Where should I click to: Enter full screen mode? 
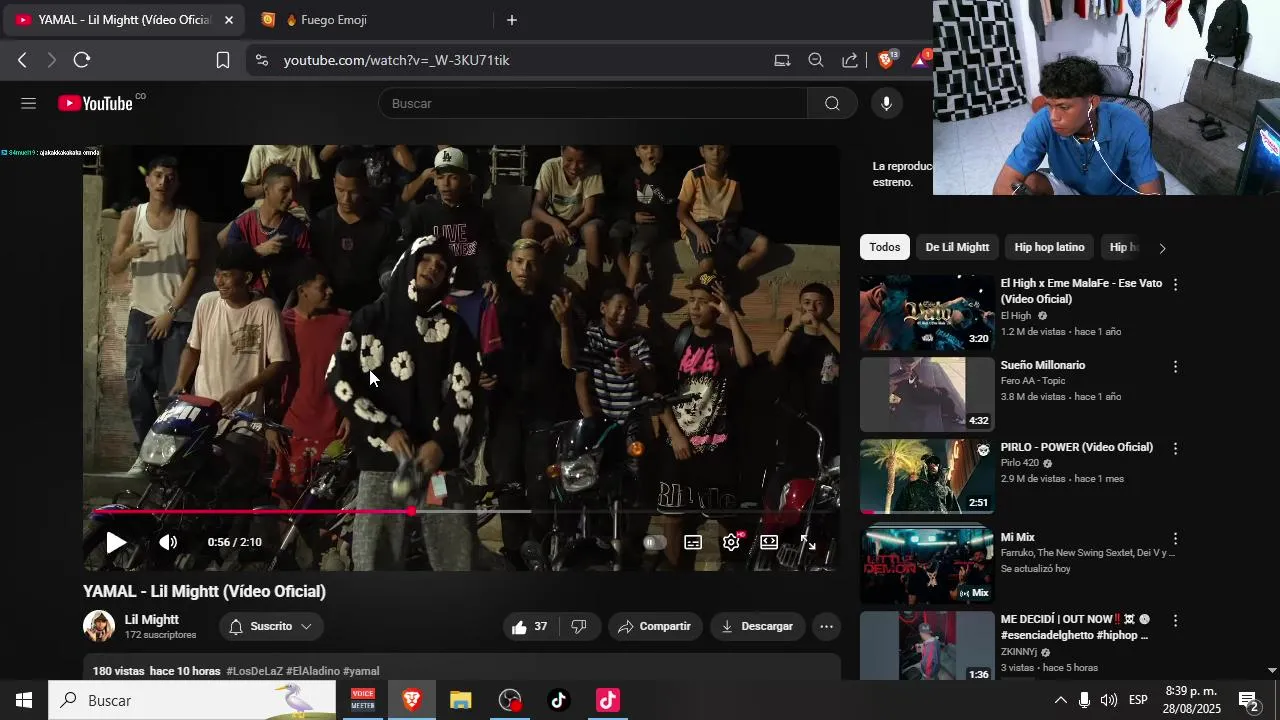click(808, 542)
